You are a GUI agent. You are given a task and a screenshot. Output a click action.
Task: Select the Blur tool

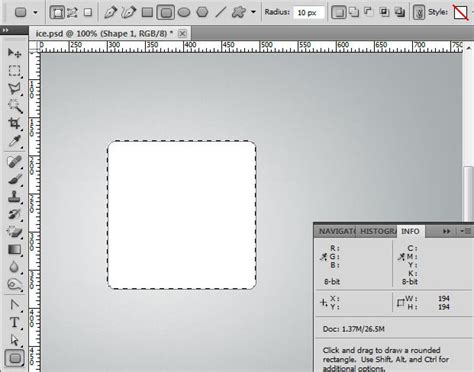pos(14,267)
